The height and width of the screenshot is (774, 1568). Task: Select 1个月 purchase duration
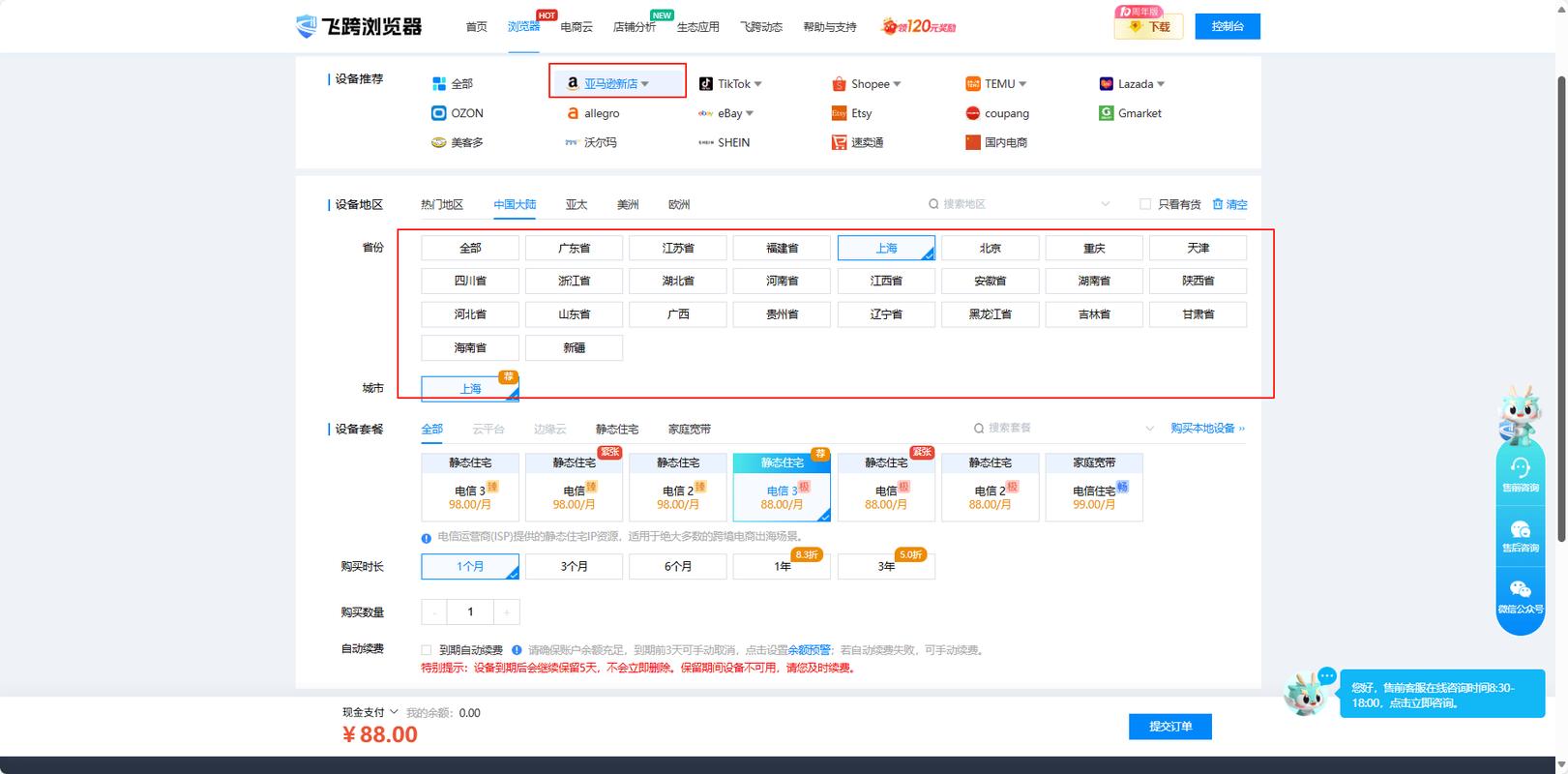[x=470, y=567]
